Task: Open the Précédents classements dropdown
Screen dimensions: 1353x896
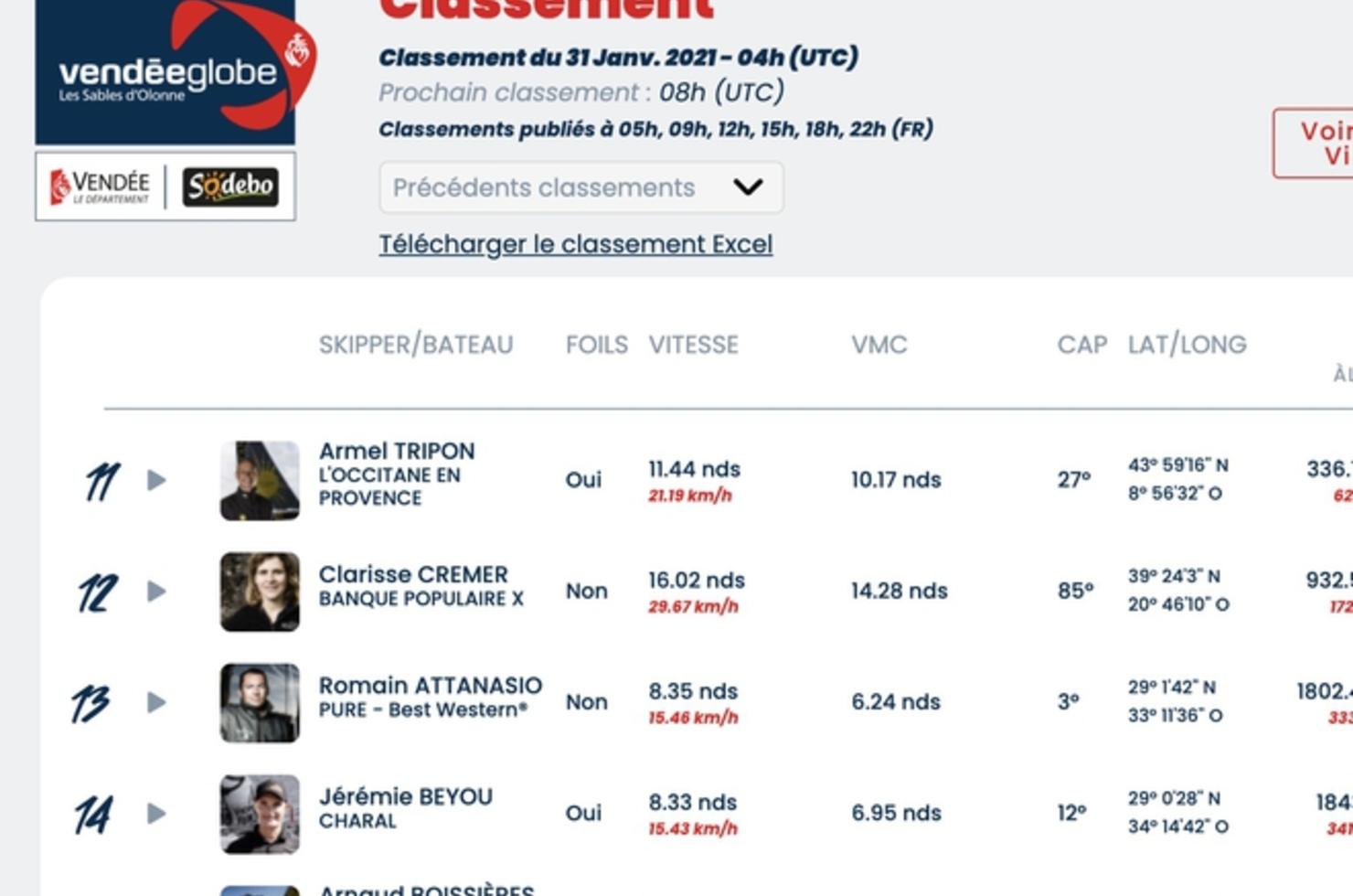Action: 581,187
